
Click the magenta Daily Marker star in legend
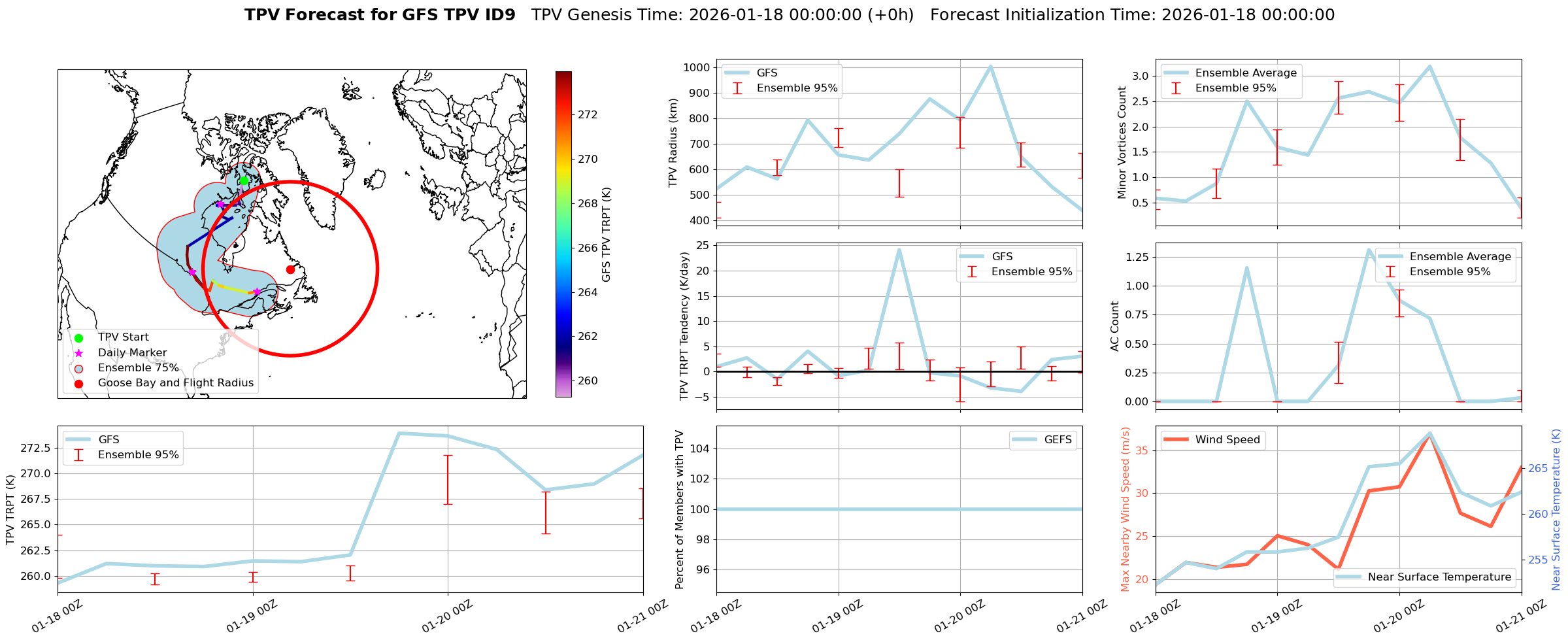79,353
